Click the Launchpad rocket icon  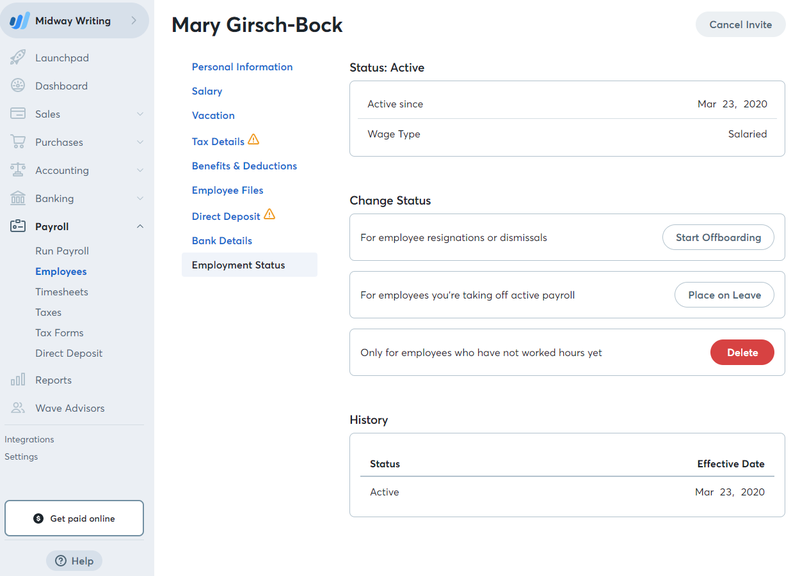click(18, 57)
